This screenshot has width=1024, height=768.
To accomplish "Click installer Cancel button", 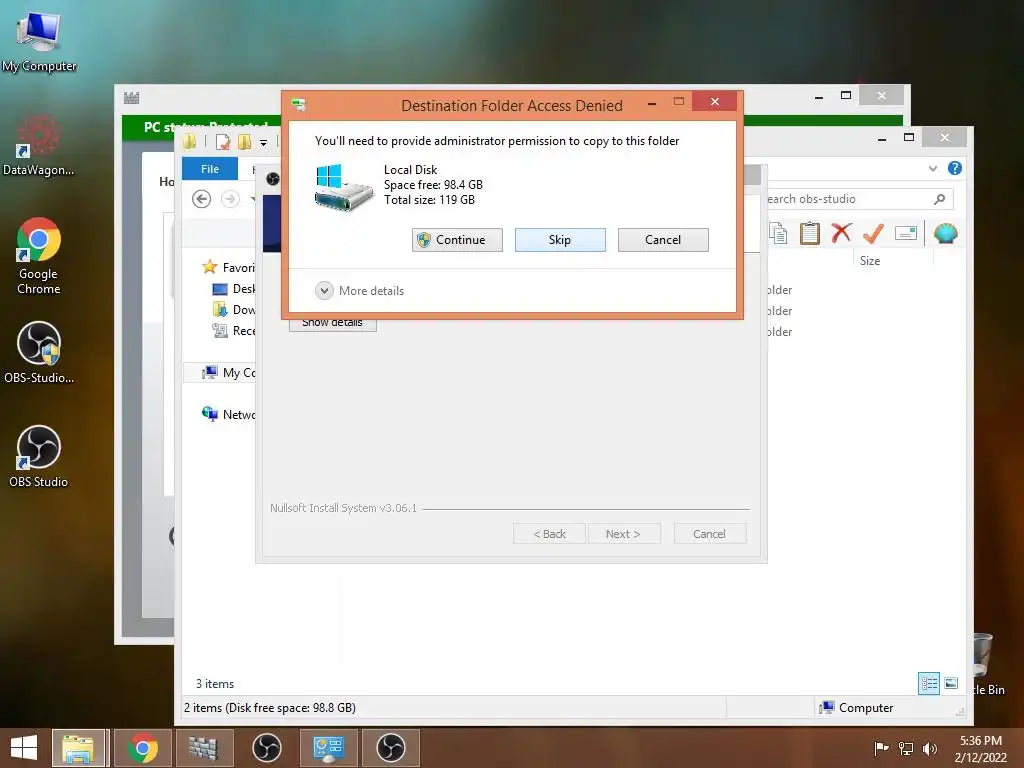I will point(709,534).
